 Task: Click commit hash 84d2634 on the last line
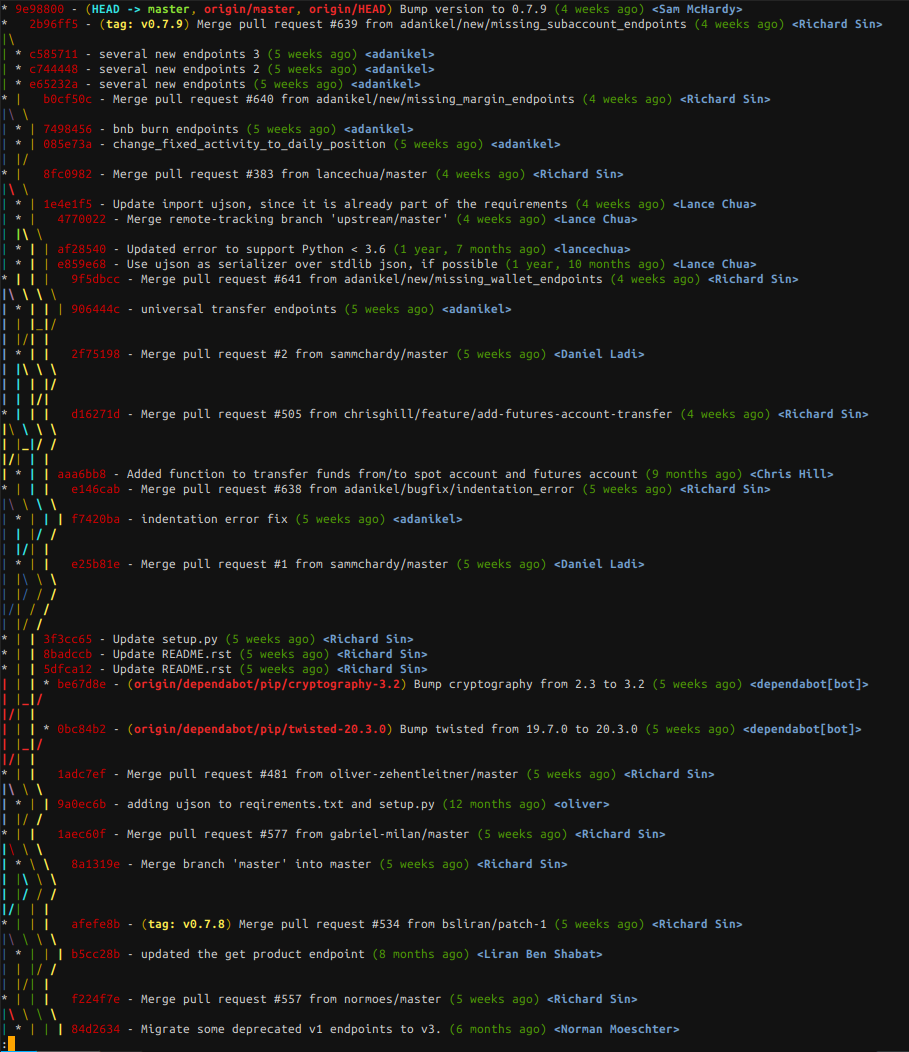(x=95, y=1029)
